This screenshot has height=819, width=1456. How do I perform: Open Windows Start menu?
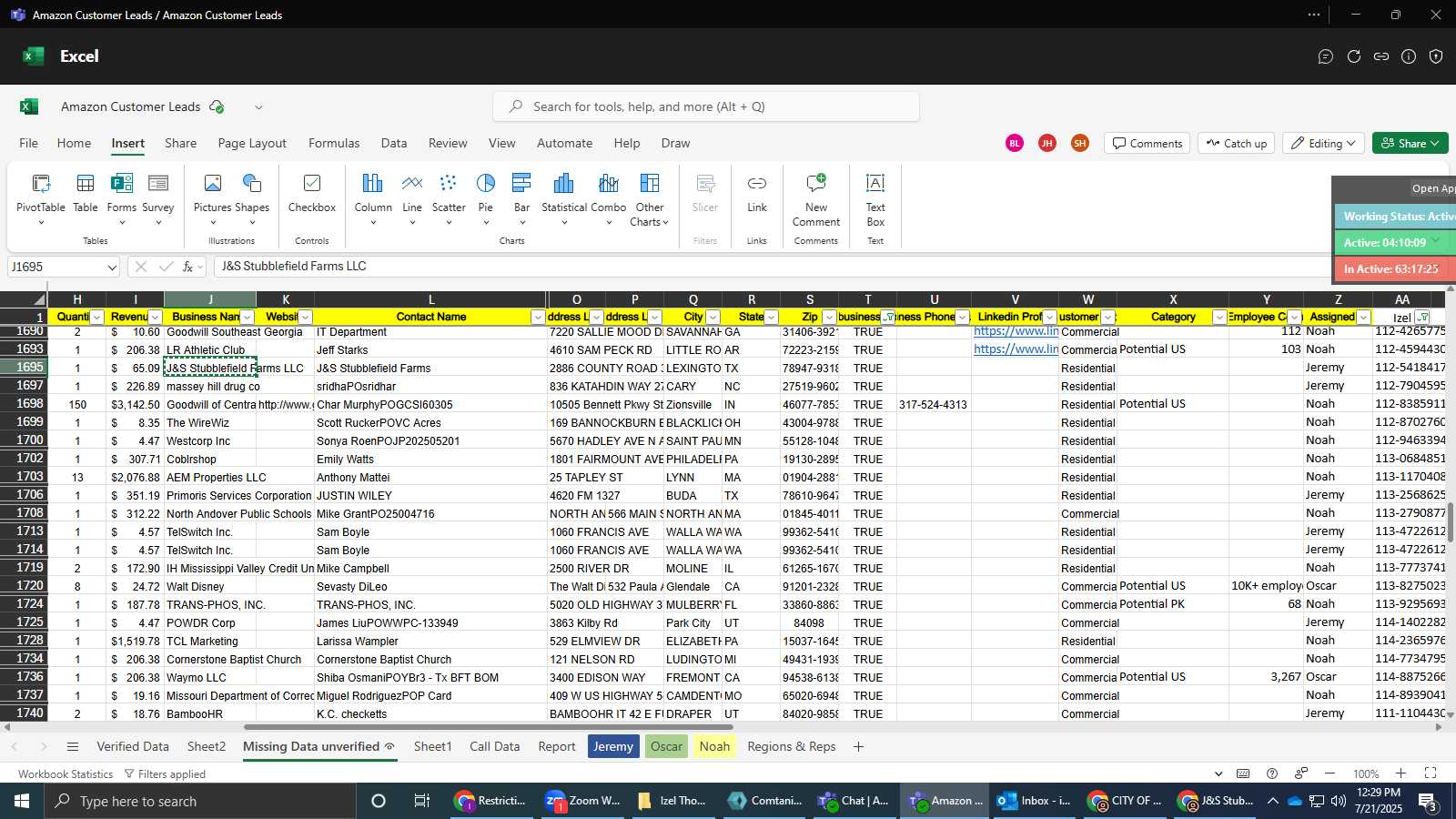21,801
